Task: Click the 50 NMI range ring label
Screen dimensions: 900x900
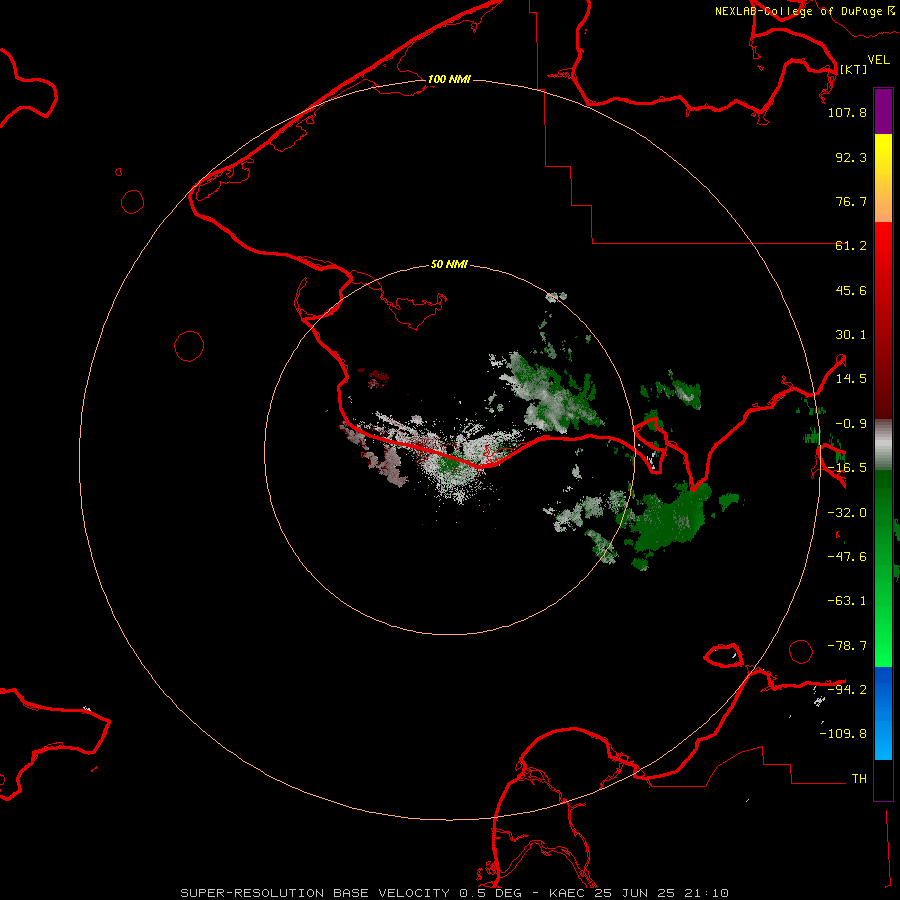Action: pyautogui.click(x=449, y=265)
